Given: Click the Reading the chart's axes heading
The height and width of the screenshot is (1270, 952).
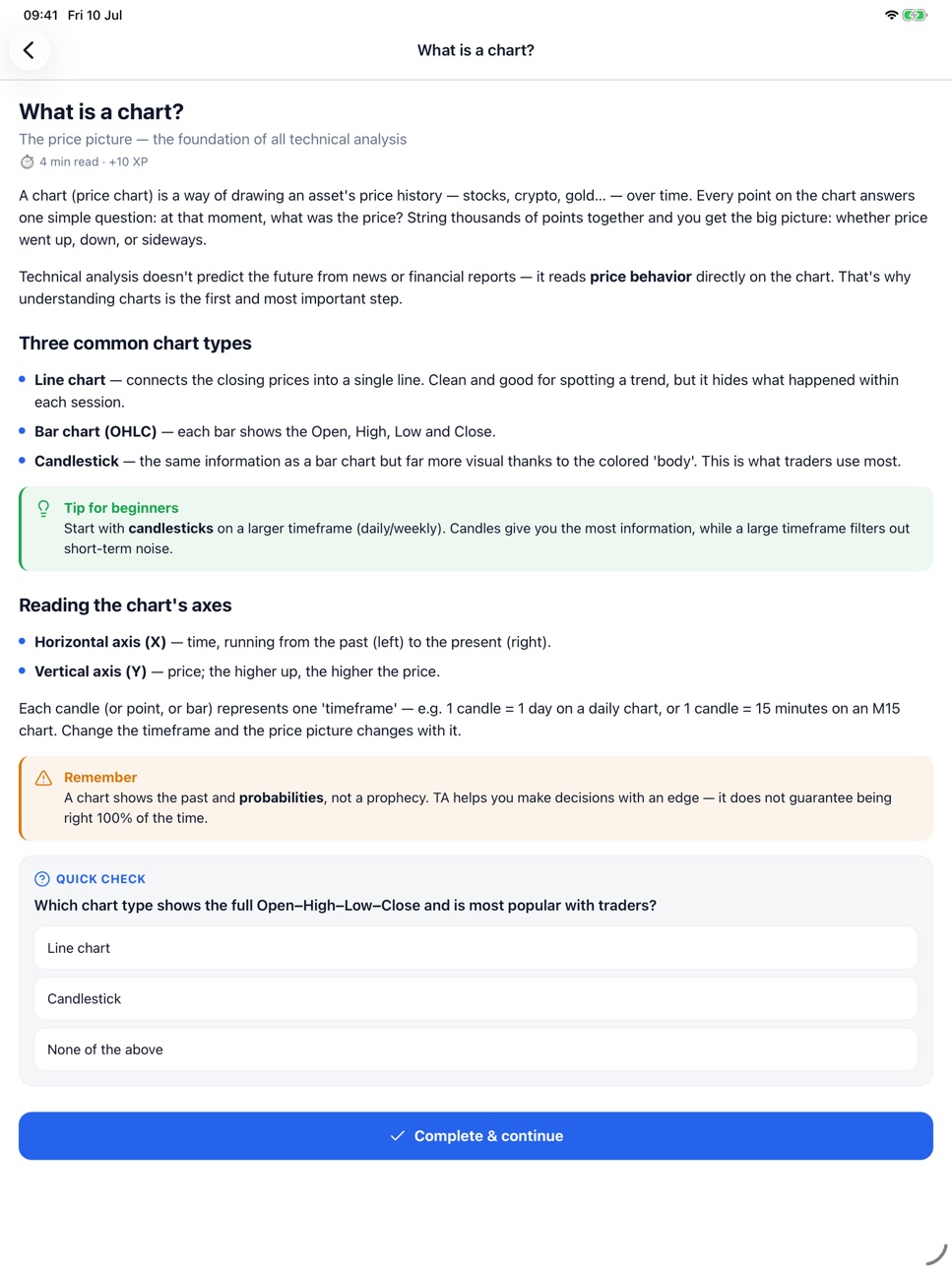Looking at the screenshot, I should click(x=125, y=605).
